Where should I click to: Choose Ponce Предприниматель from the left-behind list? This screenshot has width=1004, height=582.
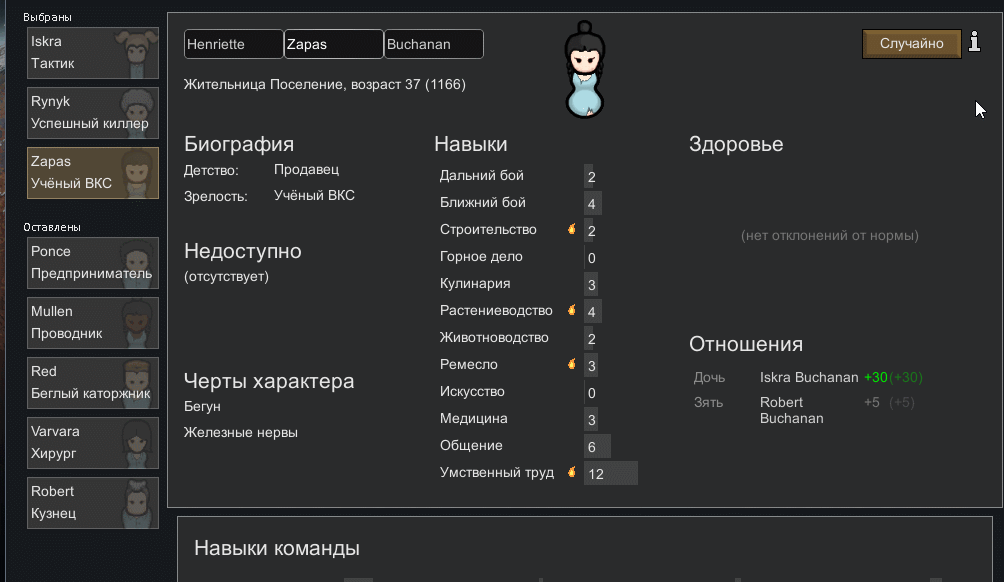pyautogui.click(x=92, y=263)
